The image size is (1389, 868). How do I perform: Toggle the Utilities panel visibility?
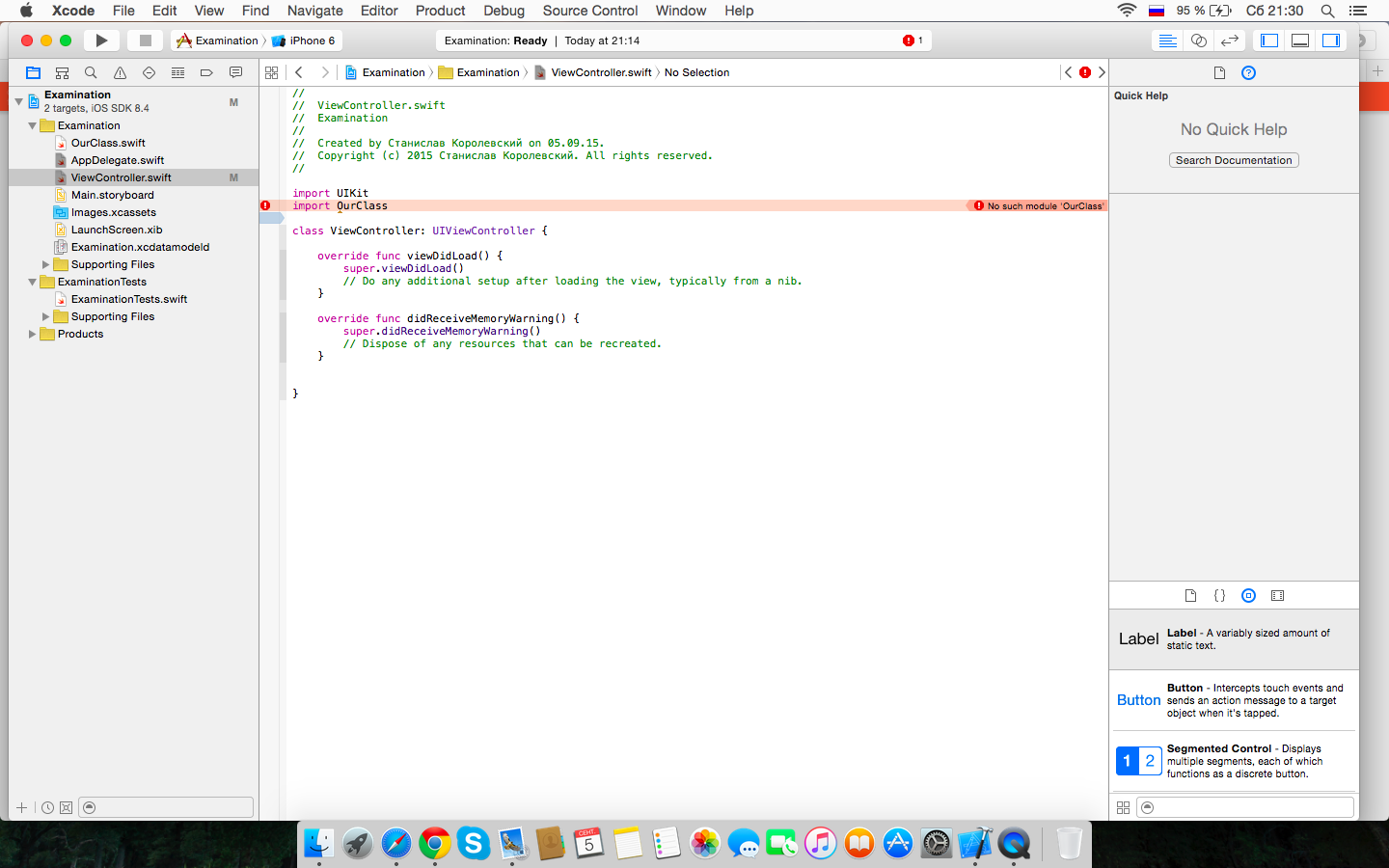click(1331, 41)
